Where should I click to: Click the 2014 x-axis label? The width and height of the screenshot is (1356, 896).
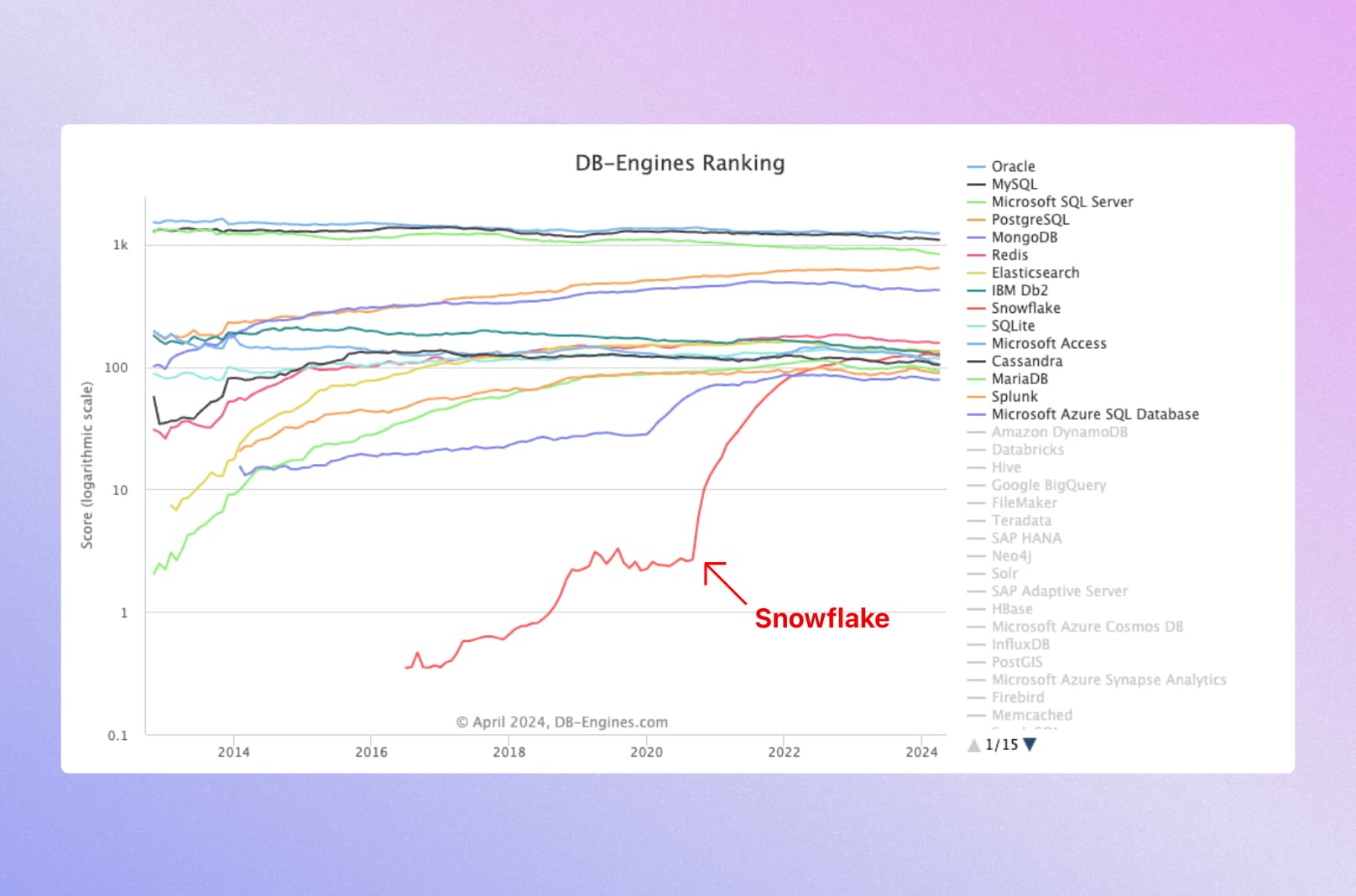(x=233, y=752)
